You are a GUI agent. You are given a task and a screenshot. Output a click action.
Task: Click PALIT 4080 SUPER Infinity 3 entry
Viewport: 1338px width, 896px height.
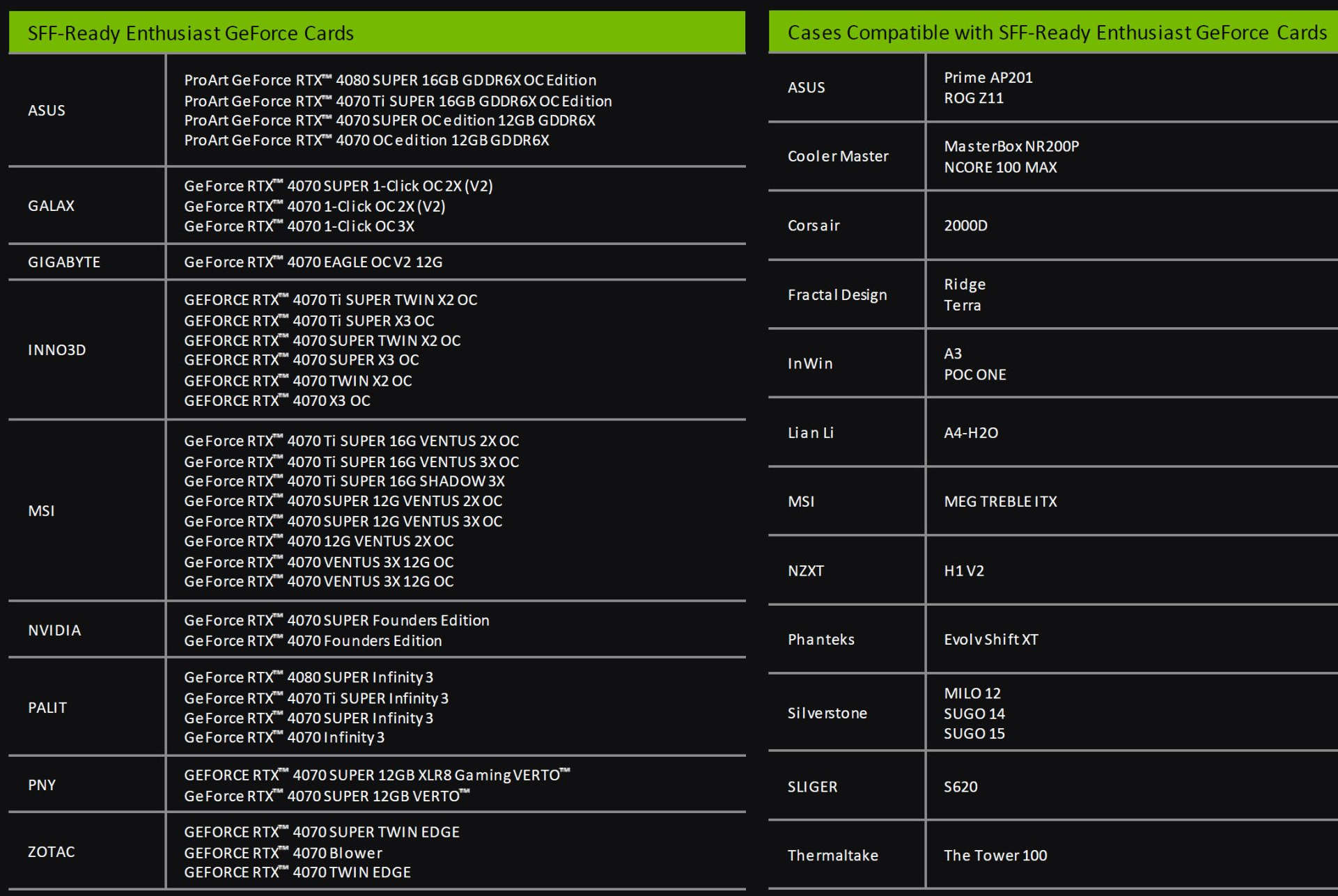309,677
